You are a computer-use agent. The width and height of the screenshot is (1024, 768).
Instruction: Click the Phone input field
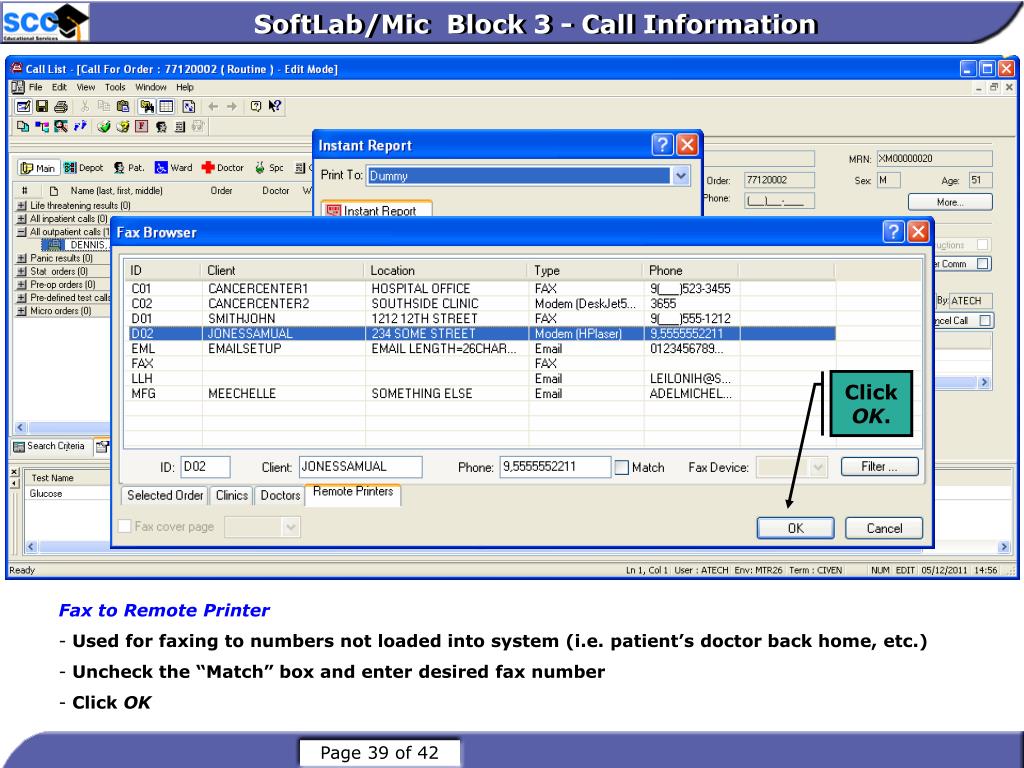555,467
